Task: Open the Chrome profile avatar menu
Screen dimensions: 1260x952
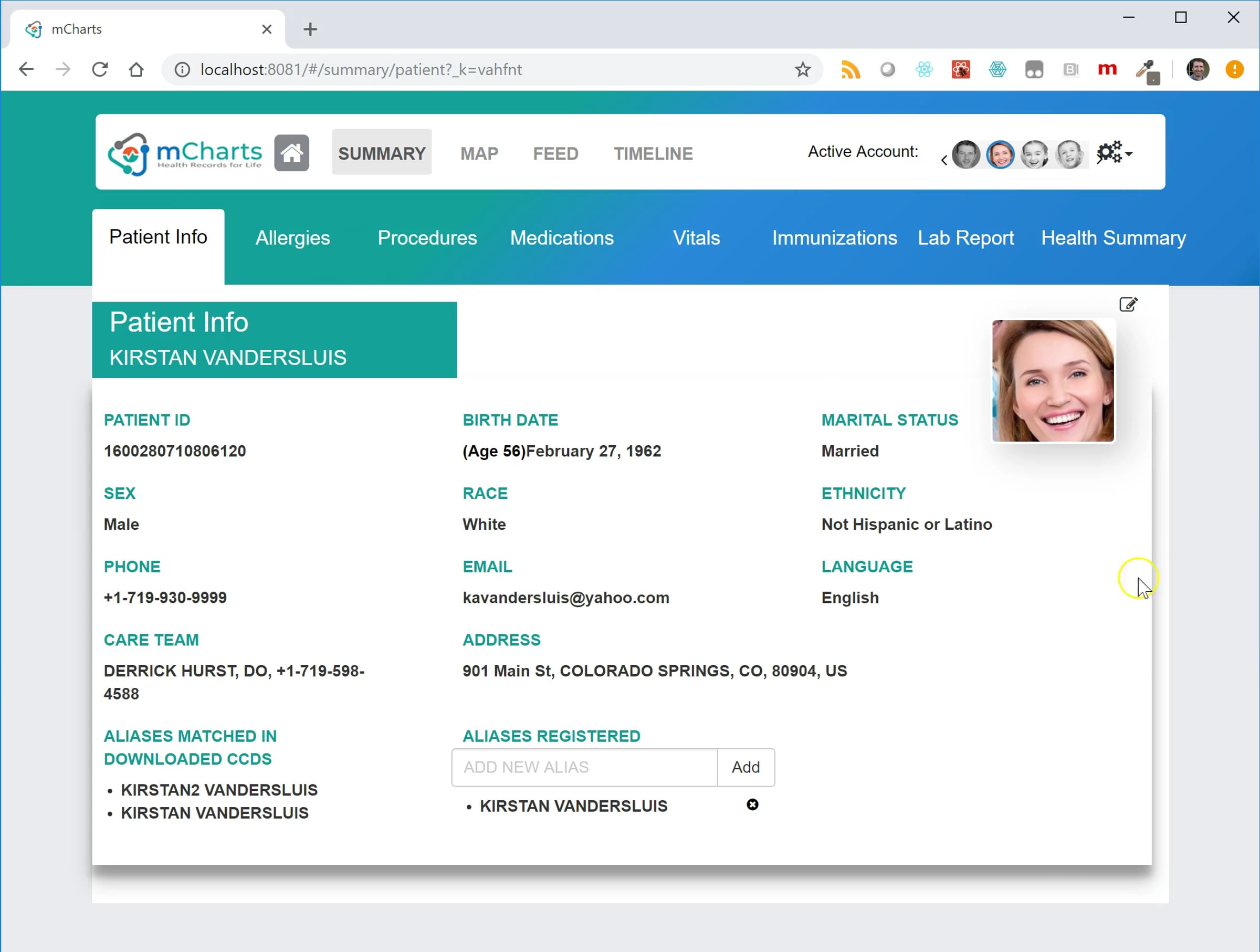Action: click(1198, 69)
